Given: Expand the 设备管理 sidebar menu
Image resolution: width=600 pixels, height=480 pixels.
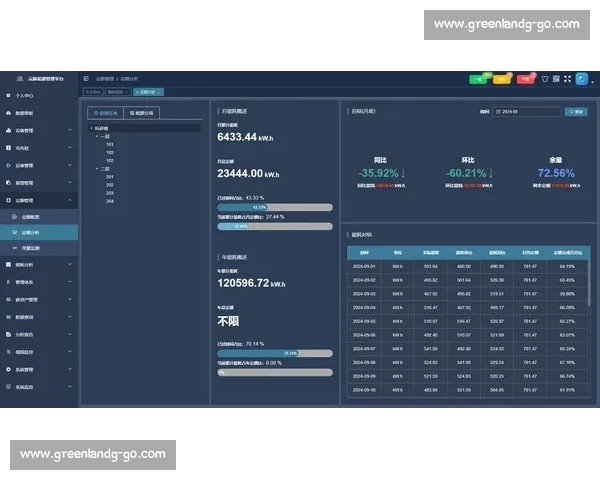Looking at the screenshot, I should coord(40,131).
